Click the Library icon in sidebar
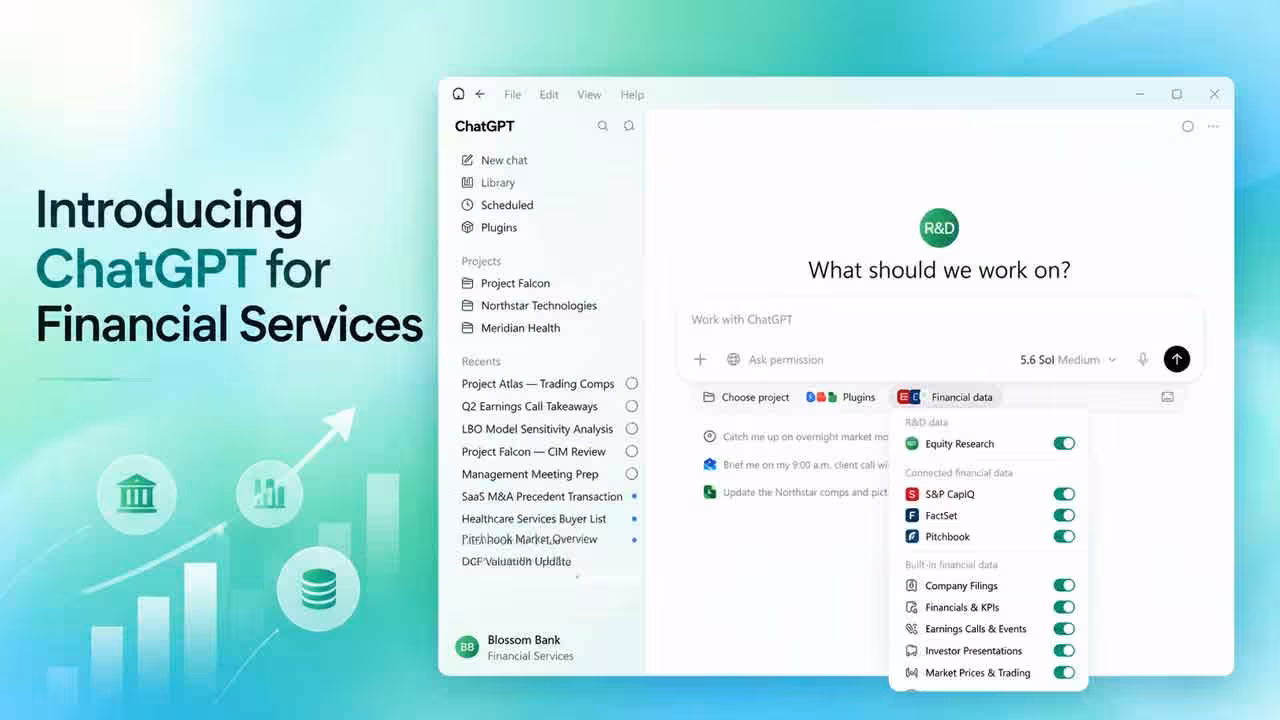 tap(467, 183)
